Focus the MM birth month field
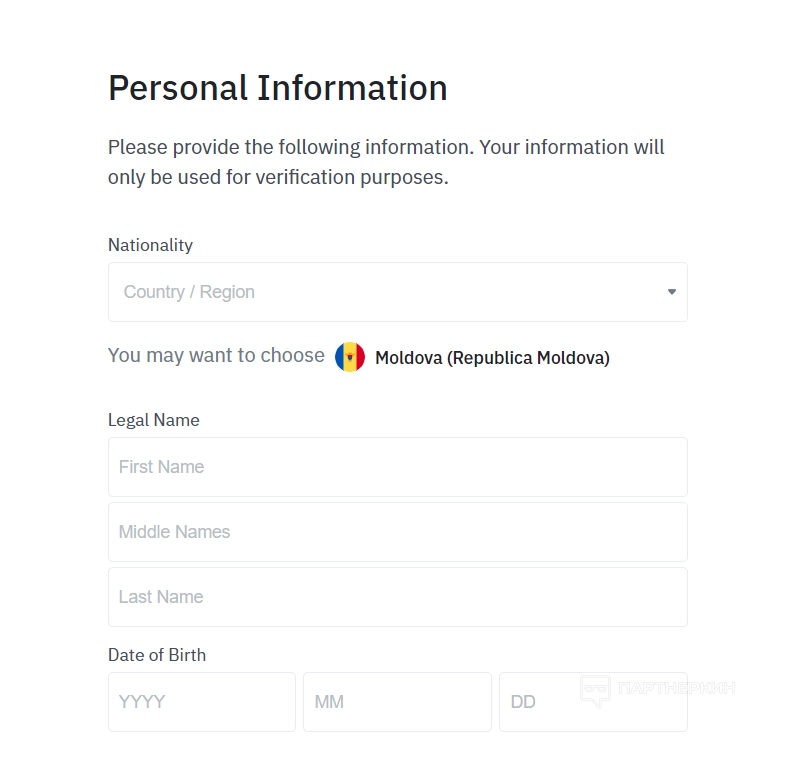 tap(397, 702)
